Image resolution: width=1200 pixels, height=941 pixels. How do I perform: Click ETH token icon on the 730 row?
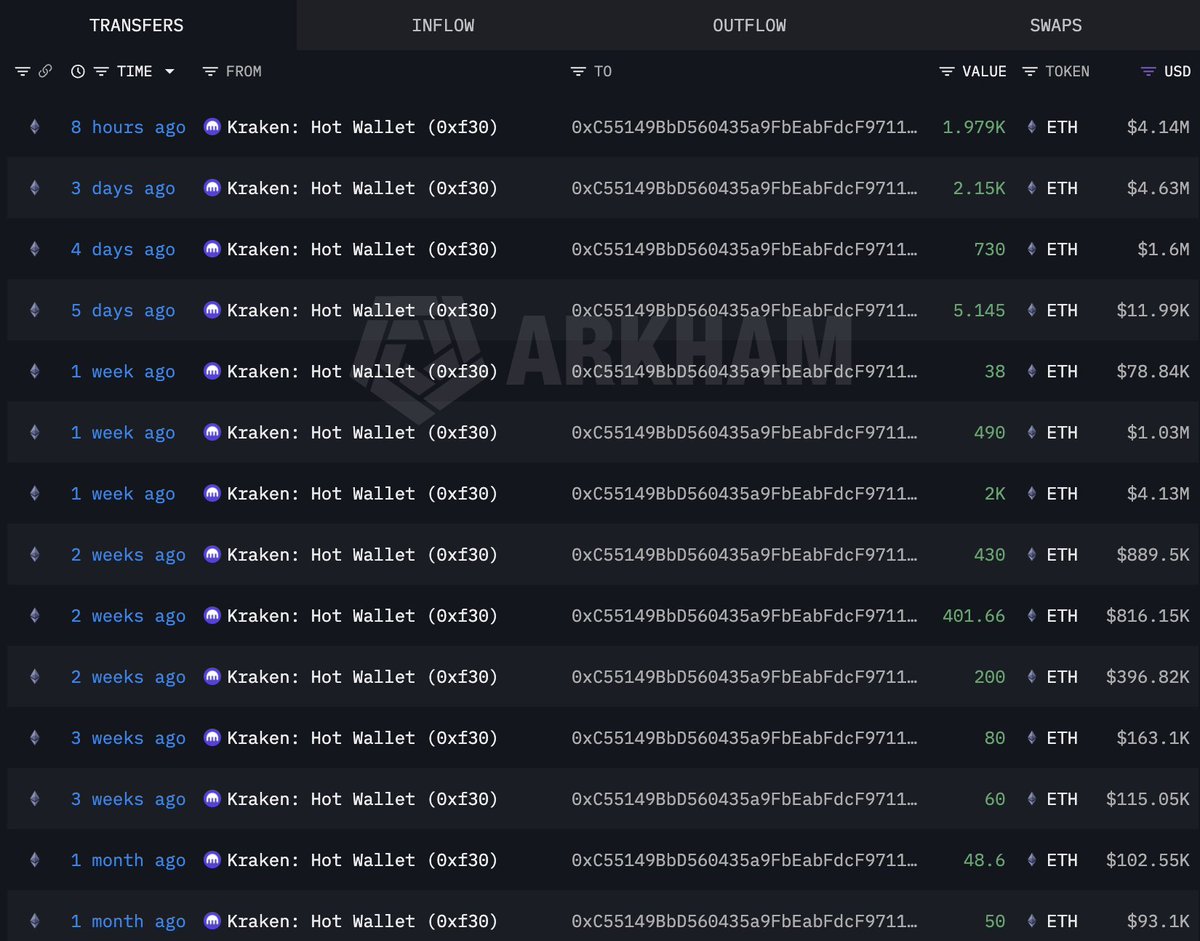coord(1032,249)
